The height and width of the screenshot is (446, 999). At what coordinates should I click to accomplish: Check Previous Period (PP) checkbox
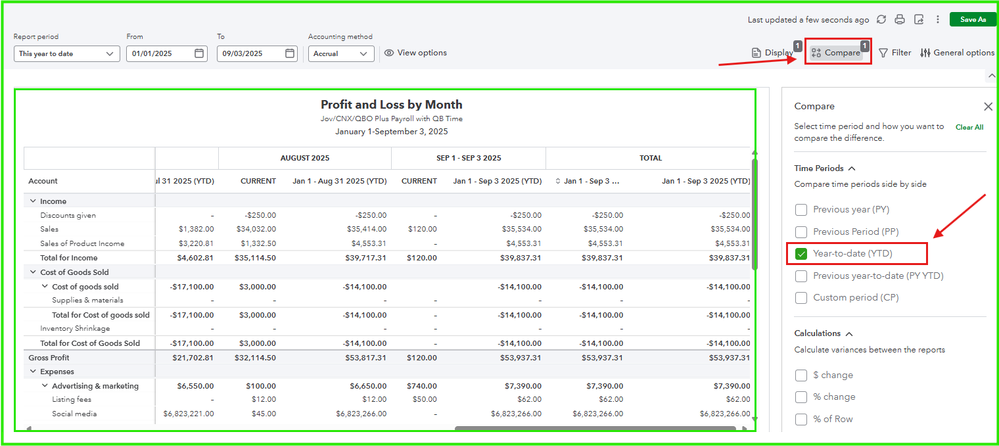pos(801,232)
